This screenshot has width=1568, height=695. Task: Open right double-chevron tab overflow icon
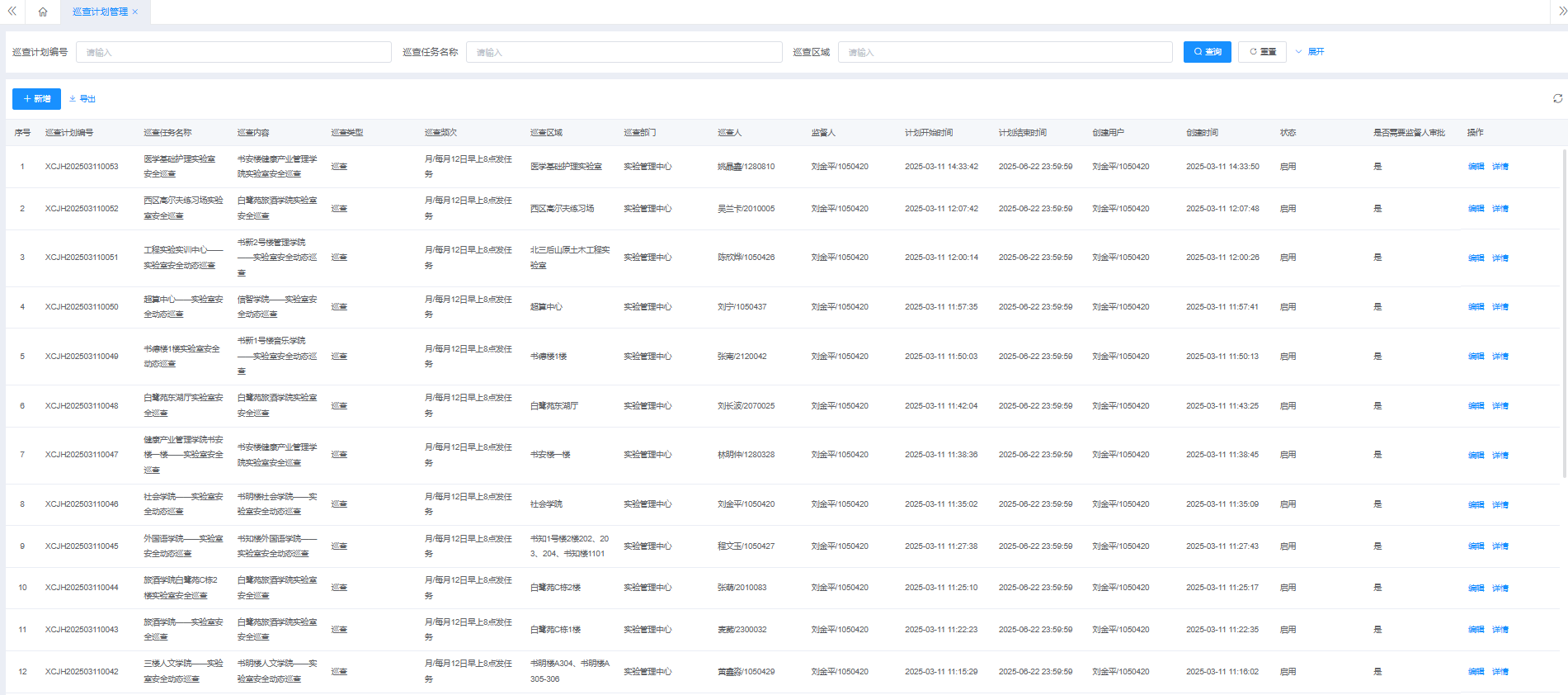1561,12
